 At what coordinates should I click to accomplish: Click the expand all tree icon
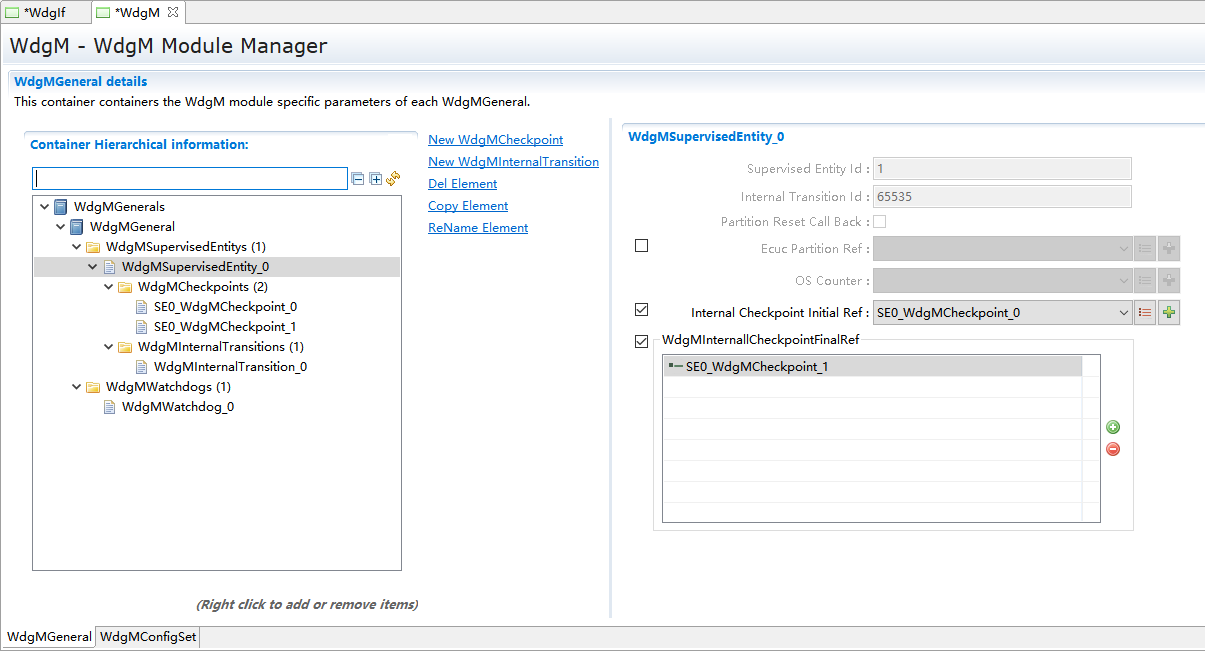(x=375, y=179)
